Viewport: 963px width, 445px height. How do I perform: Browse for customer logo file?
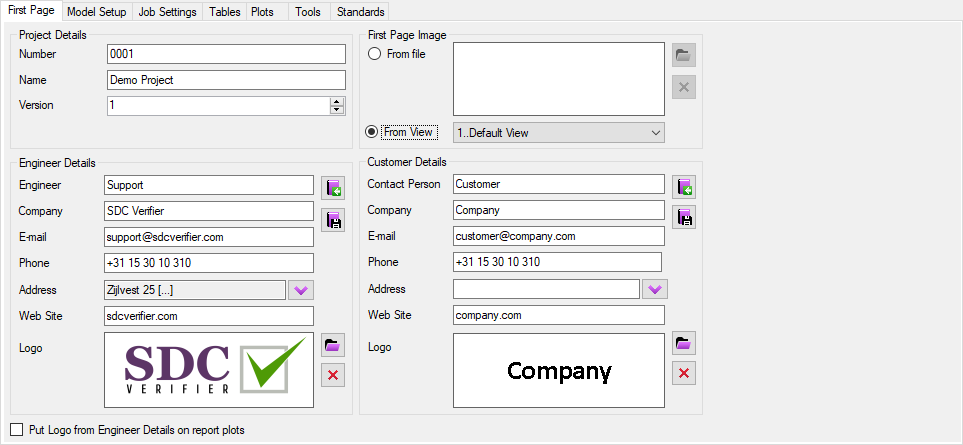pos(684,344)
